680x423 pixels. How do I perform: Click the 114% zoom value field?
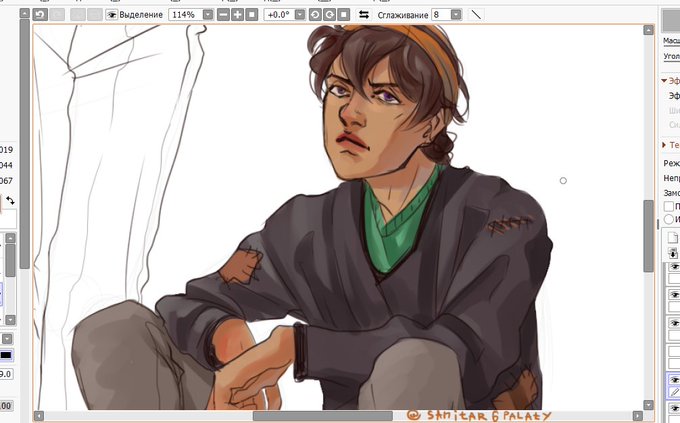point(186,15)
